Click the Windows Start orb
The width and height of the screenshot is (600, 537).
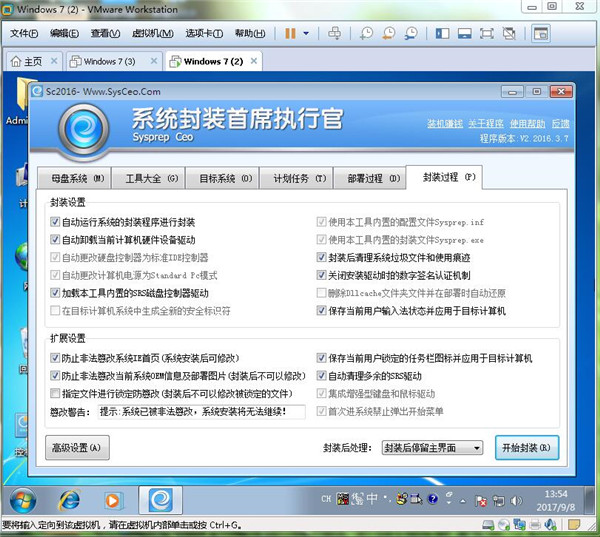(x=23, y=501)
